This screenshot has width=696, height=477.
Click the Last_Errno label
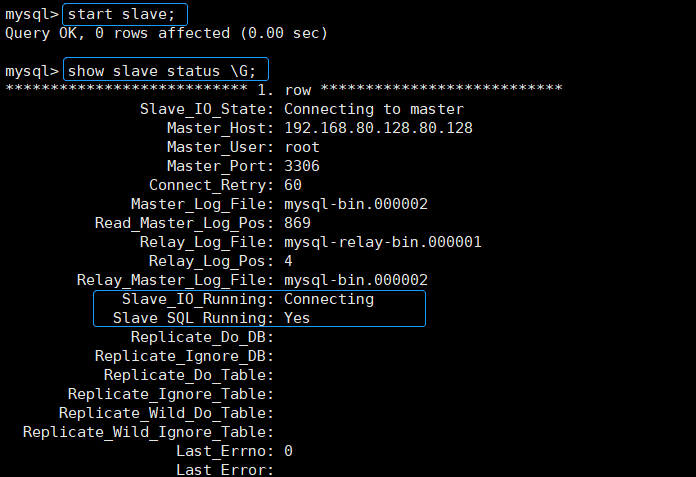[225, 451]
